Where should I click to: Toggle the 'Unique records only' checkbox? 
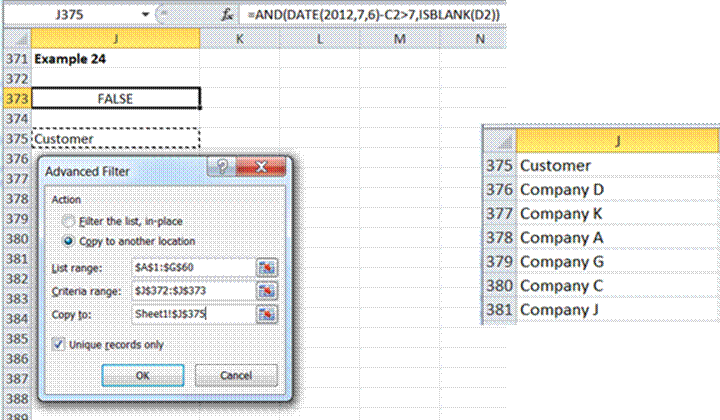click(x=58, y=345)
